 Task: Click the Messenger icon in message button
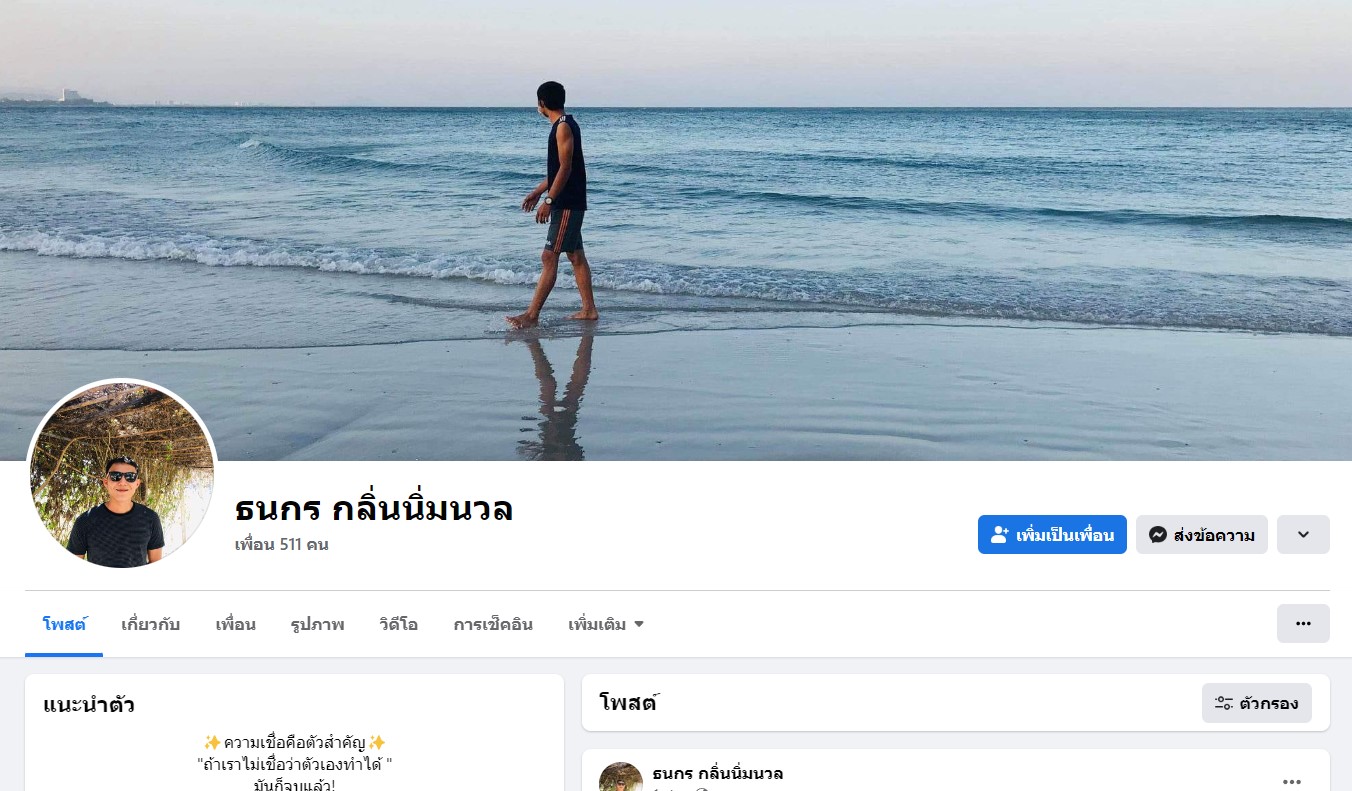(1158, 535)
